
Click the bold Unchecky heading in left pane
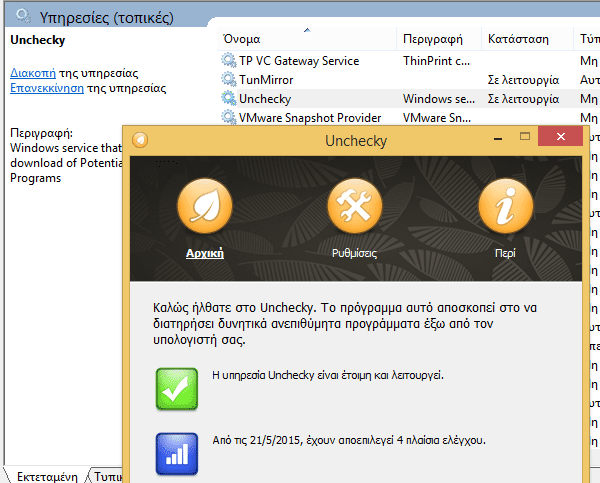click(38, 40)
